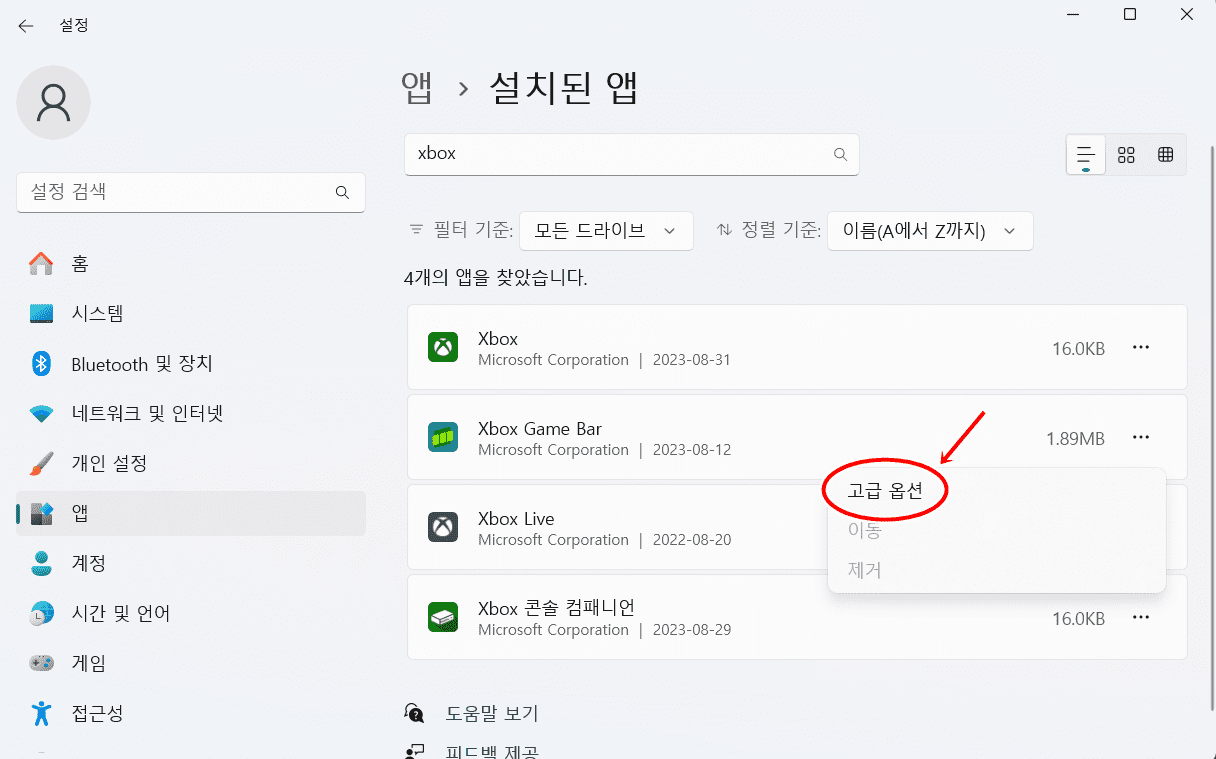Open more options for Xbox 콘솔 컴패니언
The height and width of the screenshot is (759, 1216).
[1141, 617]
